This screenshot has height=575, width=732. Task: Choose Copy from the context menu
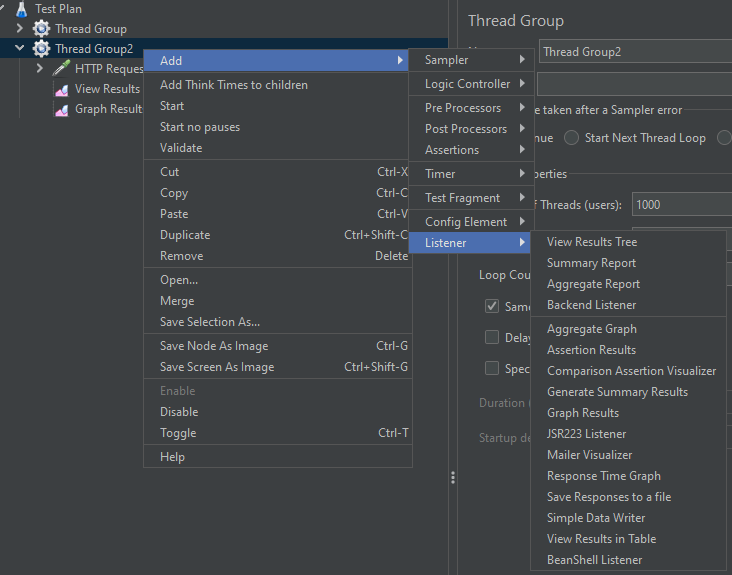click(278, 193)
